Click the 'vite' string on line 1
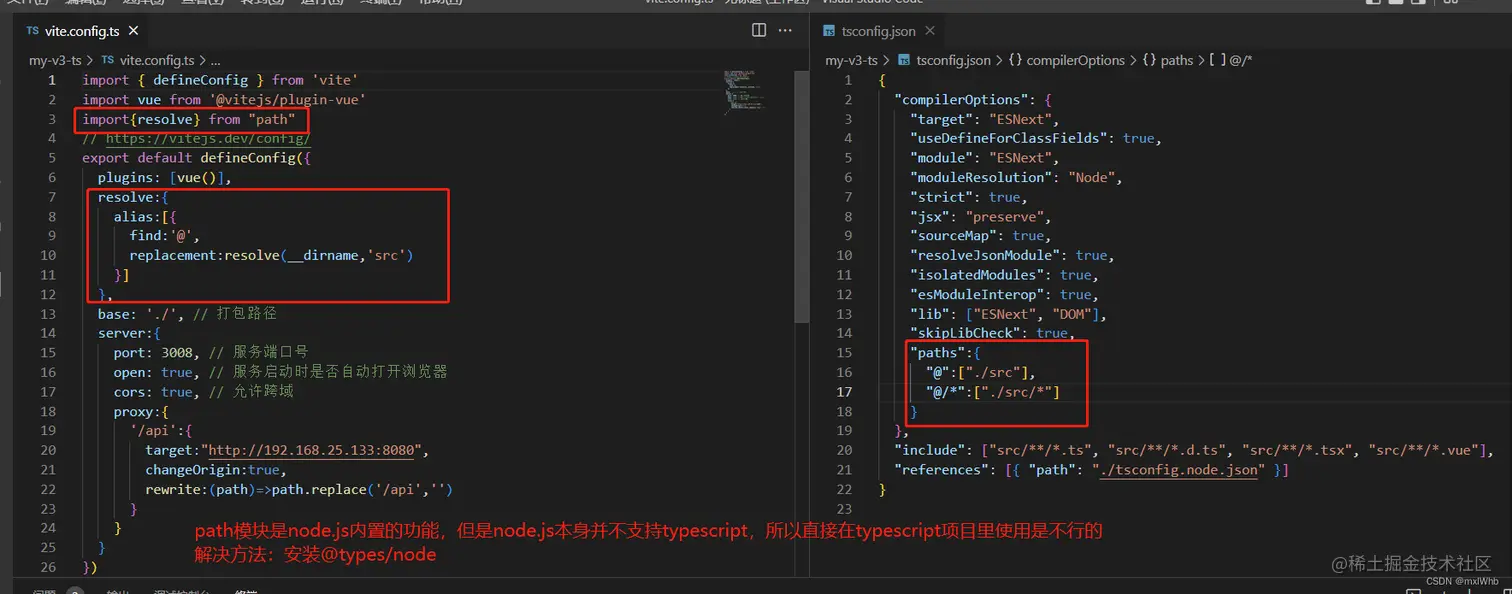 tap(333, 80)
